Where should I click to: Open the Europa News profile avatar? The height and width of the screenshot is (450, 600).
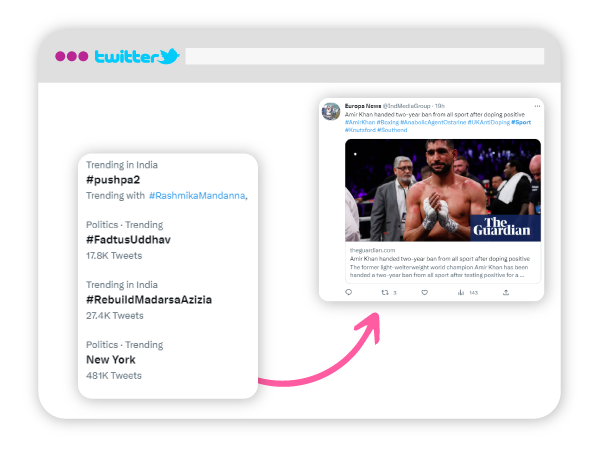331,111
